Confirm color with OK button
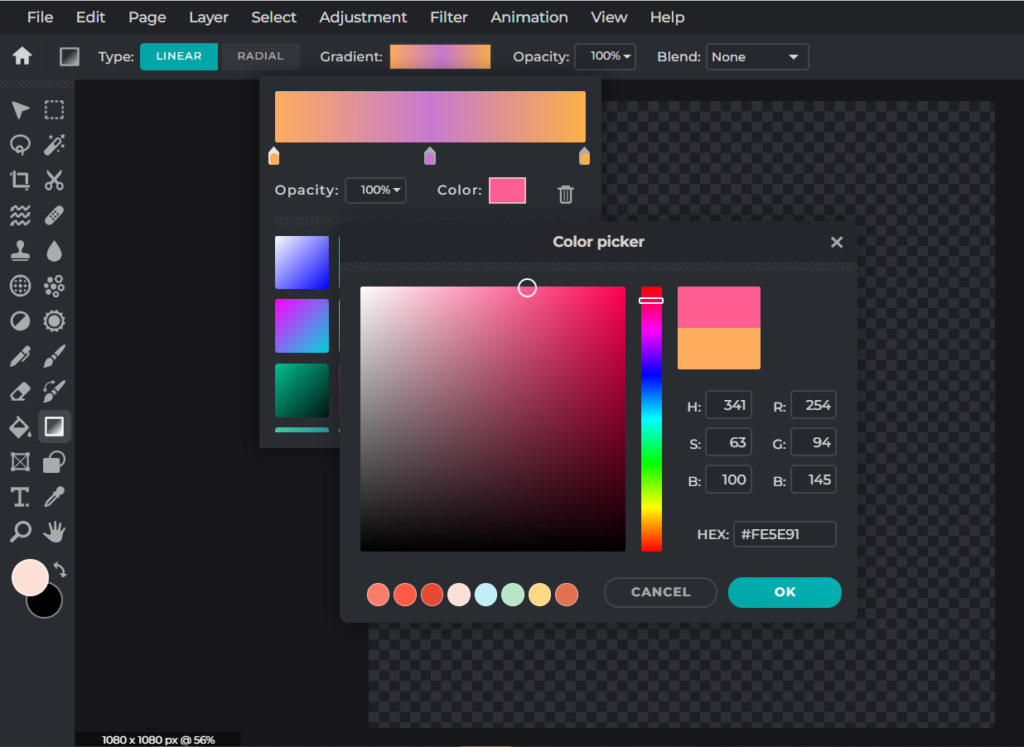The image size is (1024, 747). [x=784, y=592]
